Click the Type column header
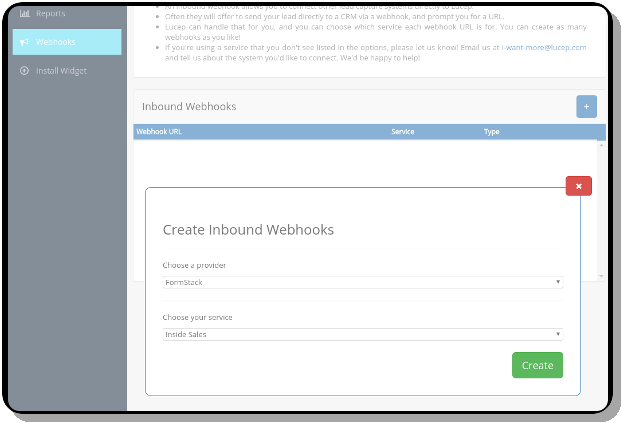This screenshot has height=423, width=622. pyautogui.click(x=491, y=132)
